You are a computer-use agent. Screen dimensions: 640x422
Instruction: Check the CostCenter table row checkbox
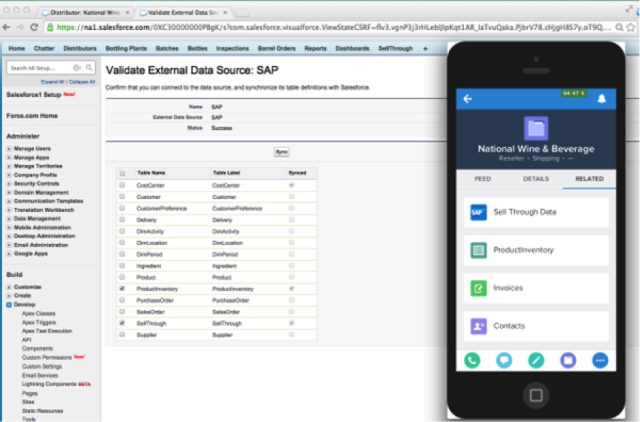pyautogui.click(x=122, y=184)
